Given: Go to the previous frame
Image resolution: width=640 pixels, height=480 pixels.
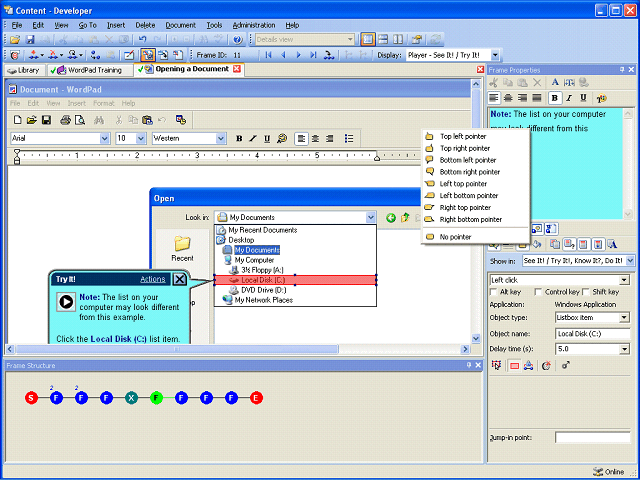Looking at the screenshot, I should coord(283,55).
